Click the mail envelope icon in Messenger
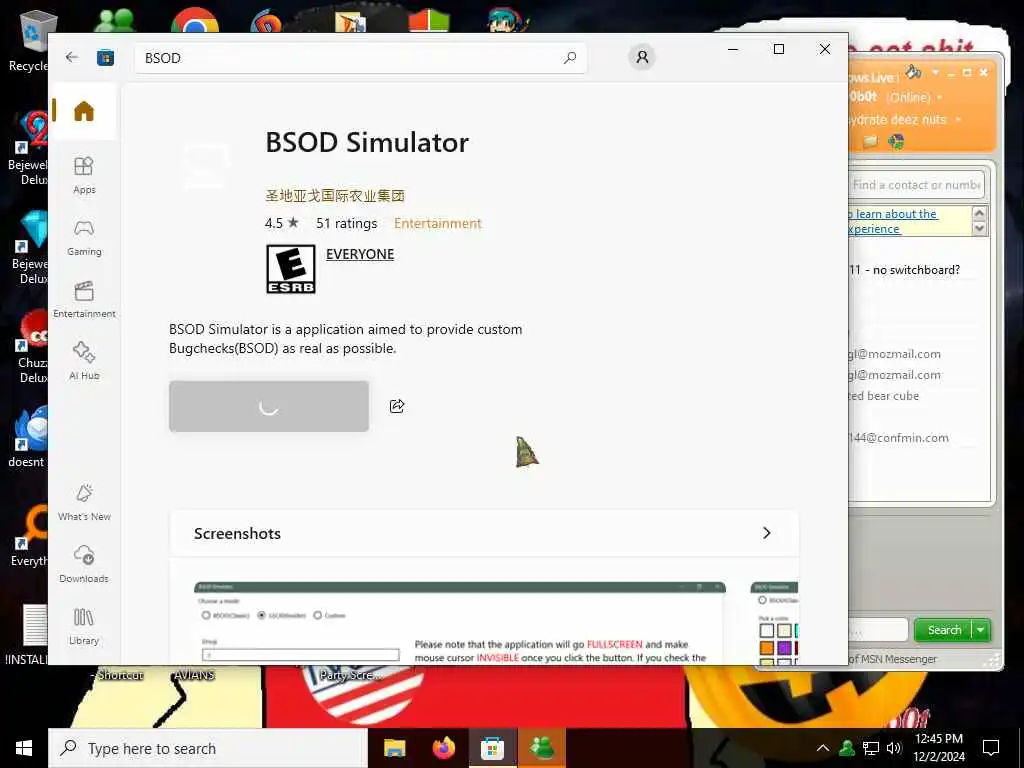The height and width of the screenshot is (768, 1024). click(870, 141)
